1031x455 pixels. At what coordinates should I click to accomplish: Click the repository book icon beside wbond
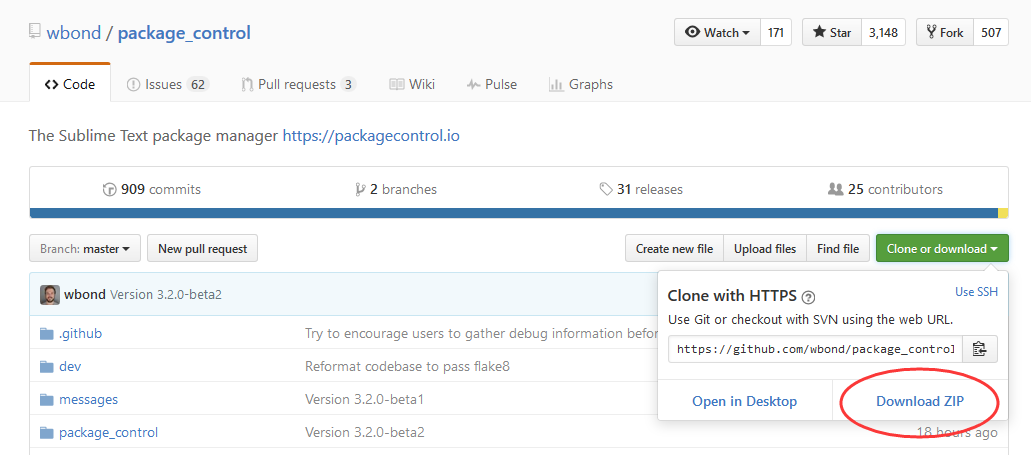coord(34,32)
